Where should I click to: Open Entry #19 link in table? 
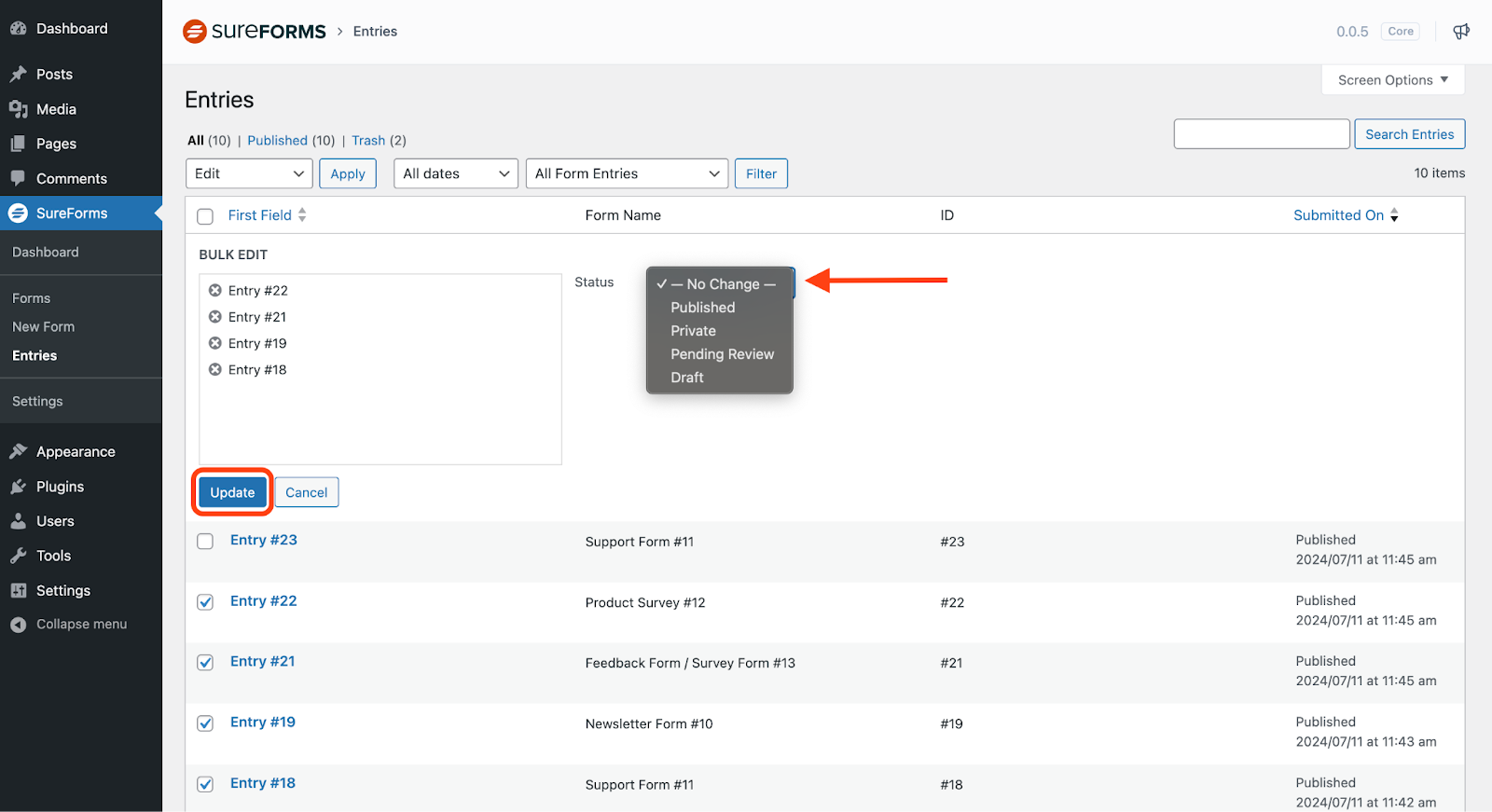[x=263, y=722]
